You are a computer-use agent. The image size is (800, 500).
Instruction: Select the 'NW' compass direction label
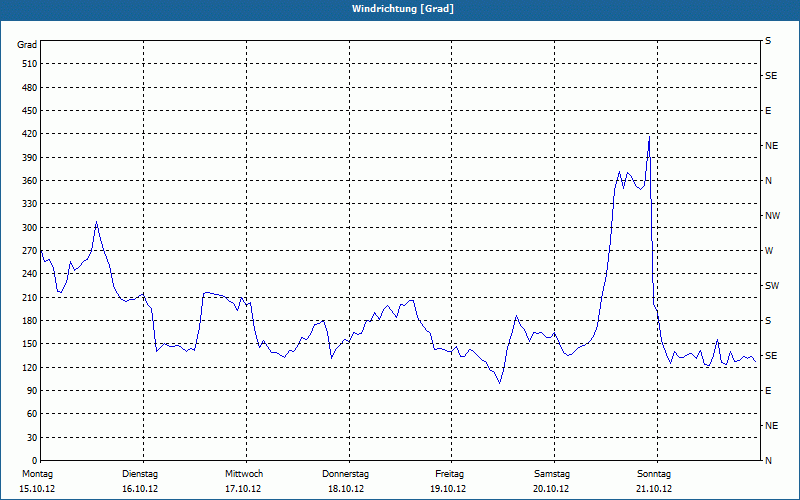[772, 216]
